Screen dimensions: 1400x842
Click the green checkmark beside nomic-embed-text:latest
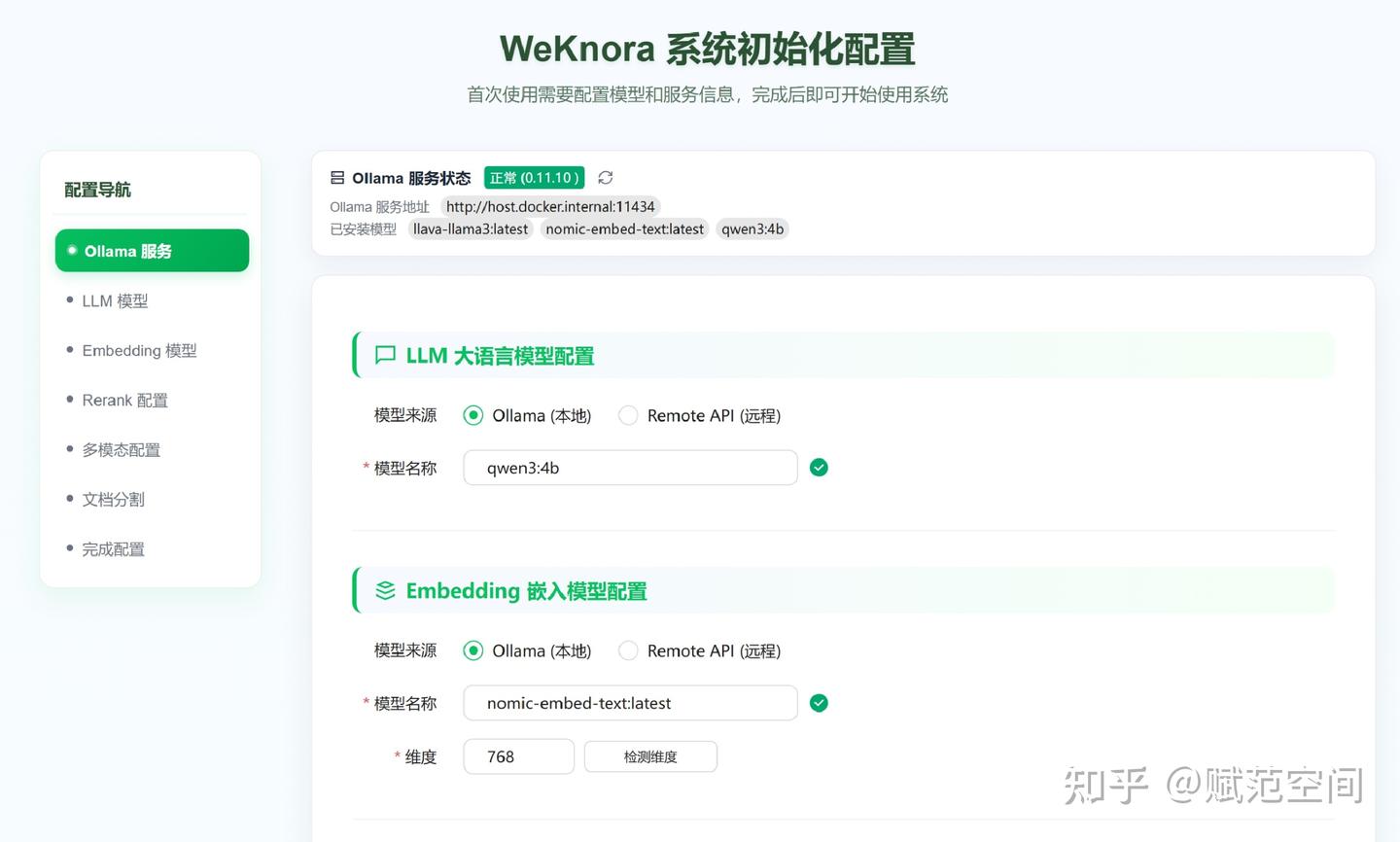(819, 703)
